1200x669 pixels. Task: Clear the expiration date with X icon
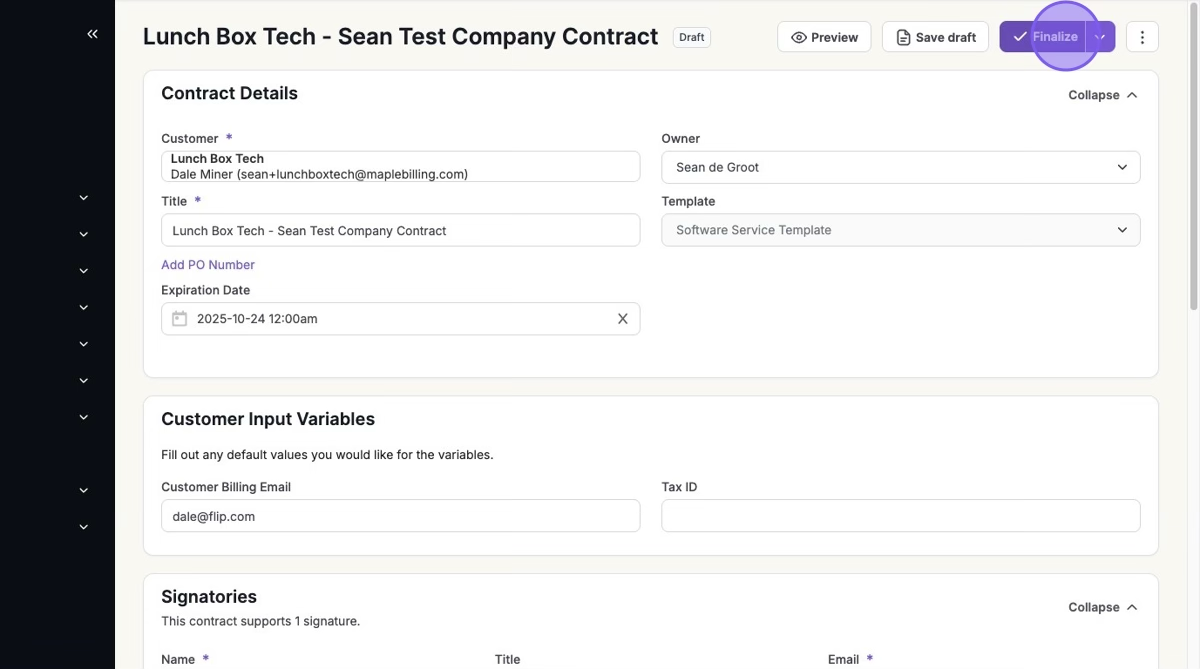(622, 319)
